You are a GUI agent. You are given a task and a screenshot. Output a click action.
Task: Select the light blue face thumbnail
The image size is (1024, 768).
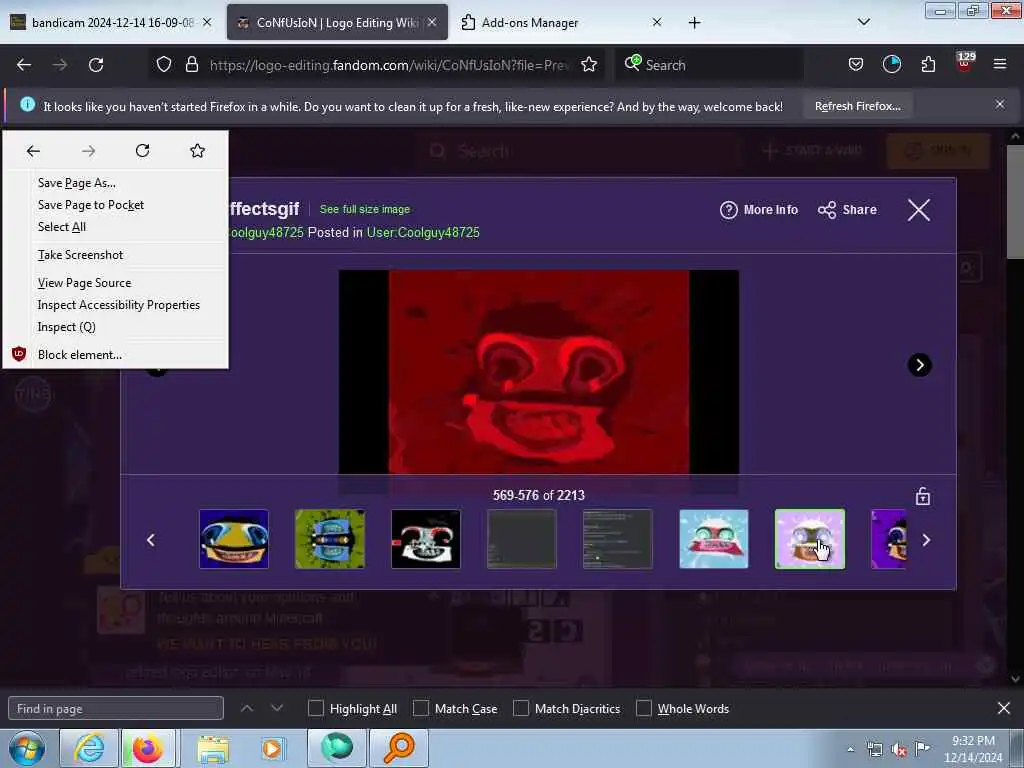point(714,539)
